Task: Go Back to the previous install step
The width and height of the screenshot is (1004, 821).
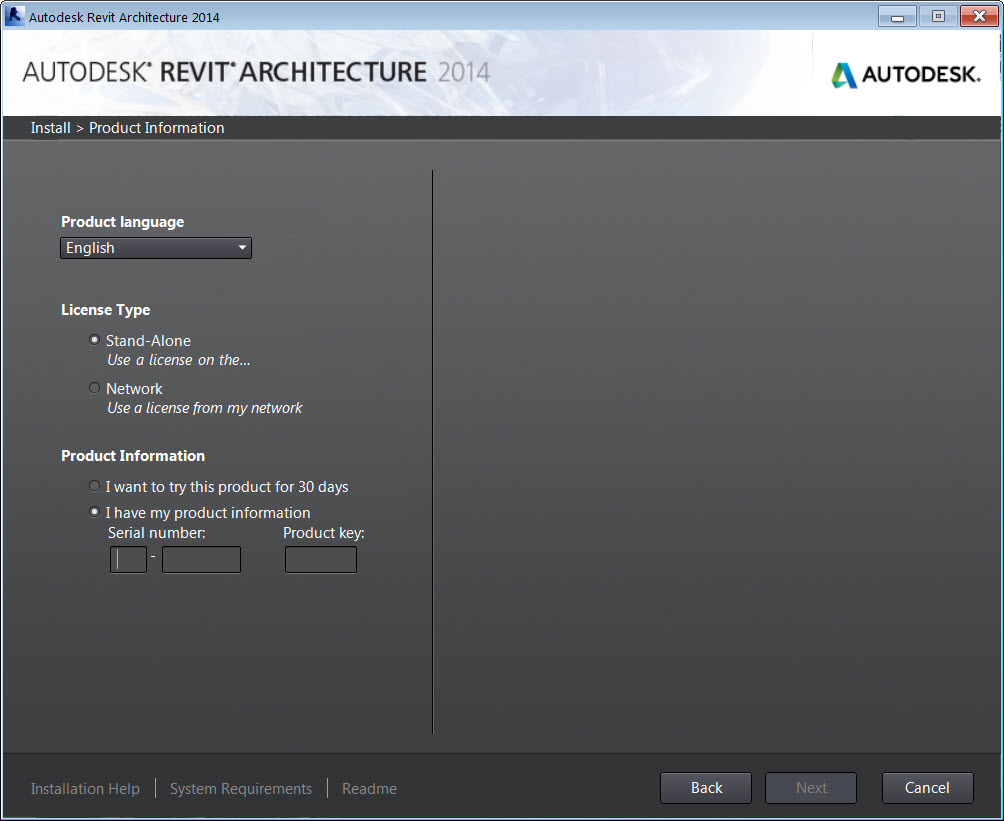Action: 706,788
